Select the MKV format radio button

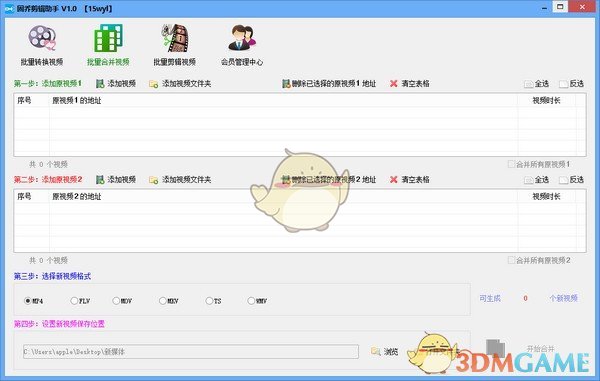click(163, 301)
